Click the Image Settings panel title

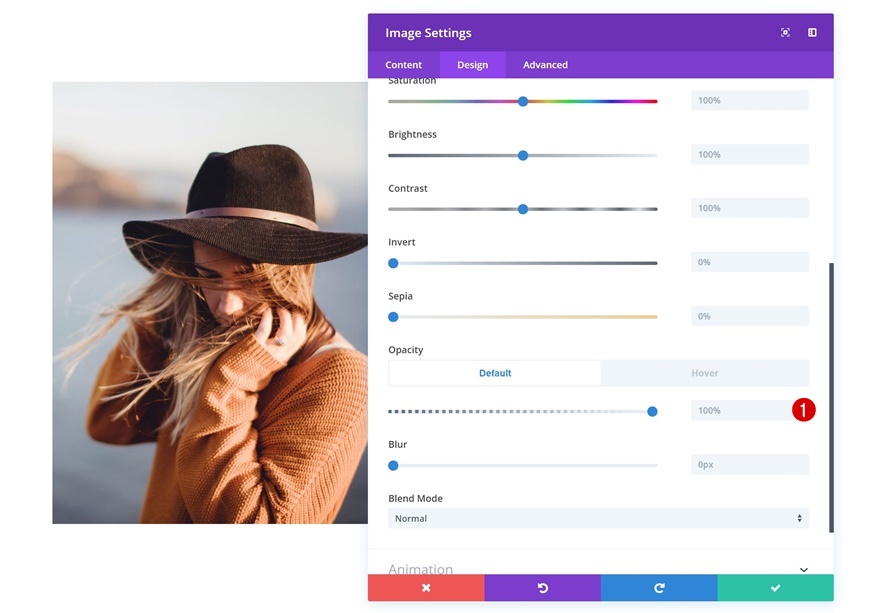pos(428,33)
